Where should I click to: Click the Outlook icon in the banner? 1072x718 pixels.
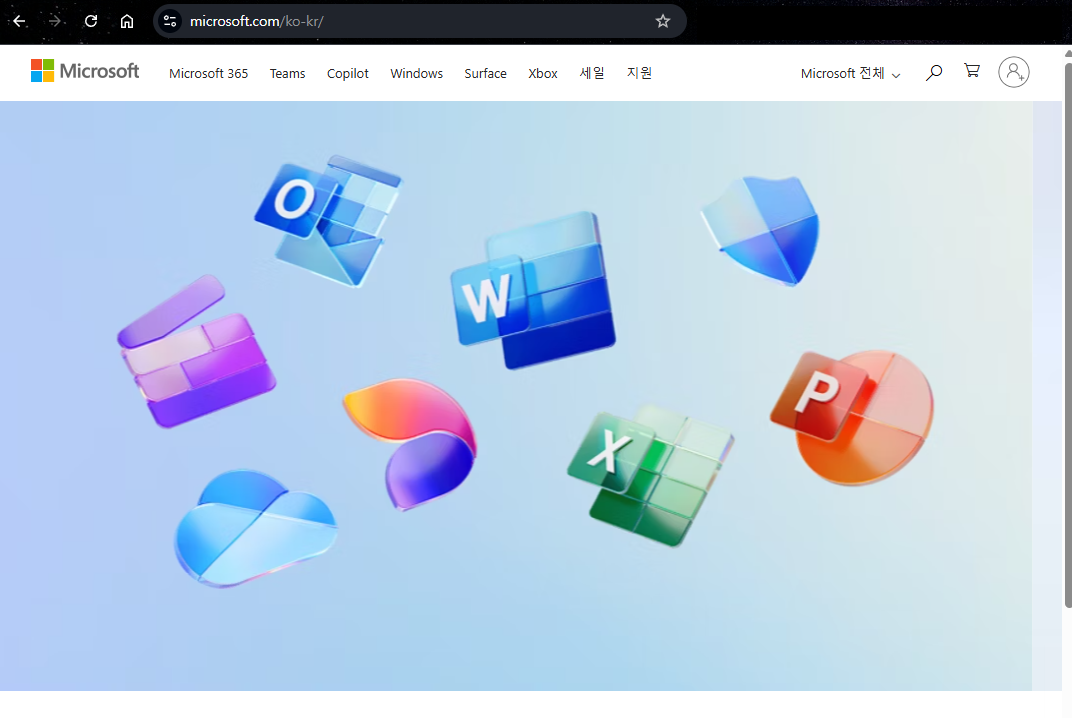pos(328,220)
